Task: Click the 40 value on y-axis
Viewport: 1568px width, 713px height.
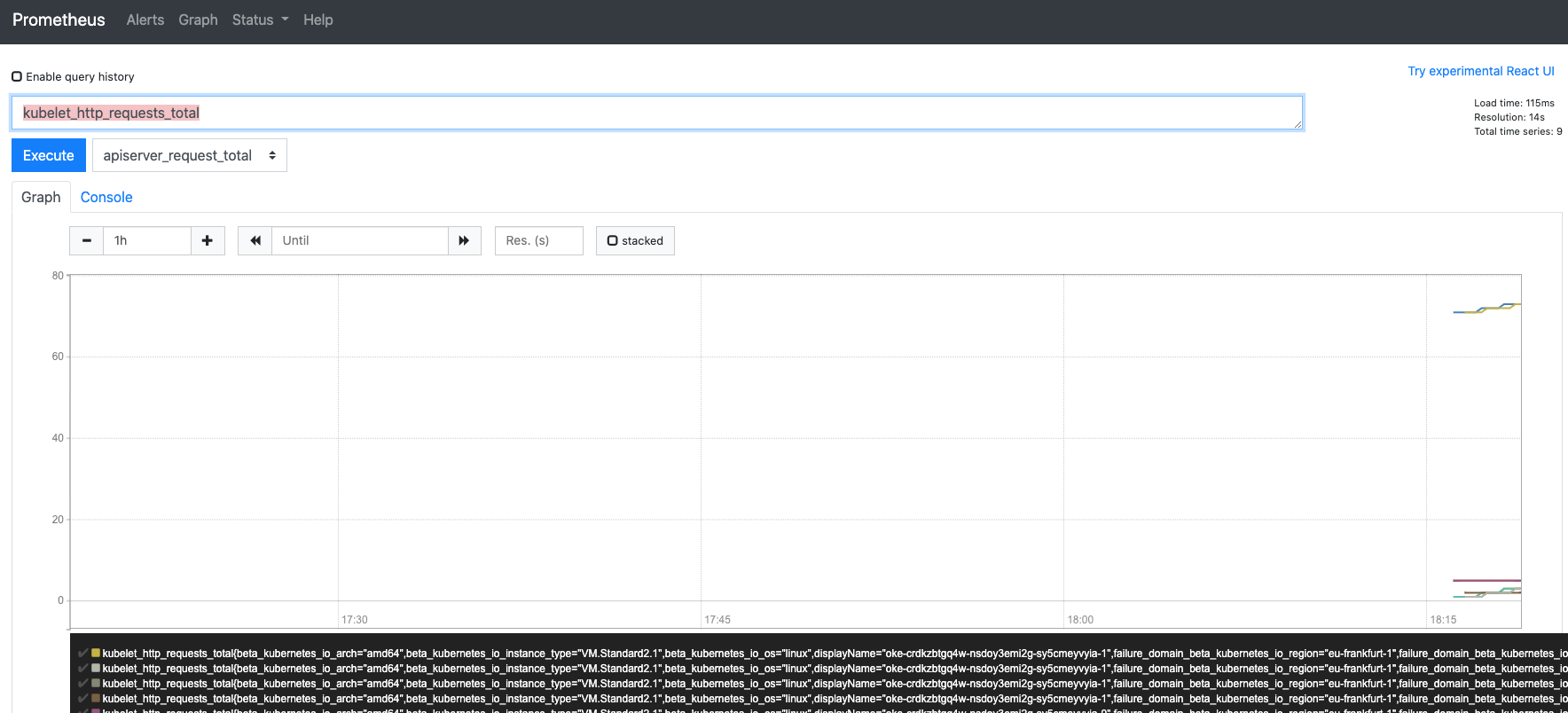Action: (58, 438)
